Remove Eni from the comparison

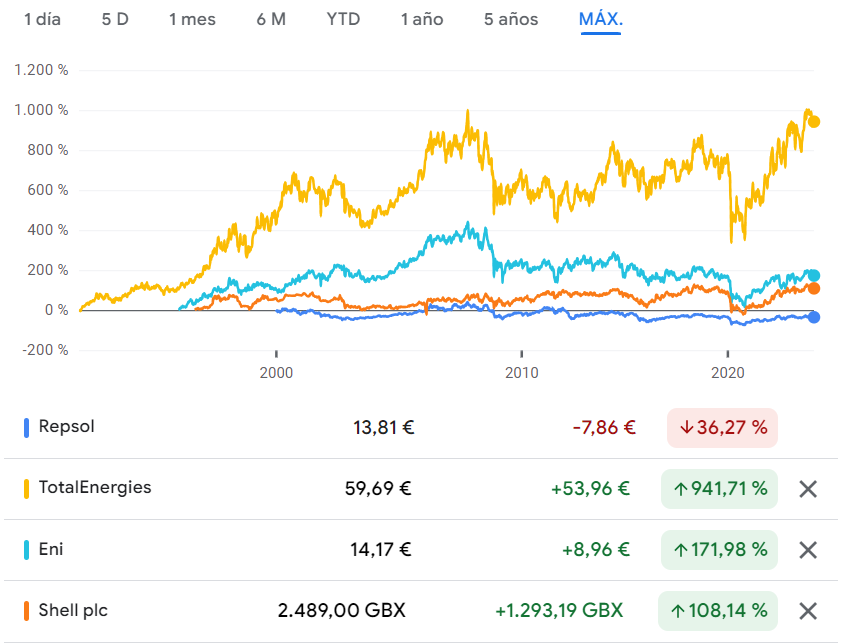coord(809,550)
